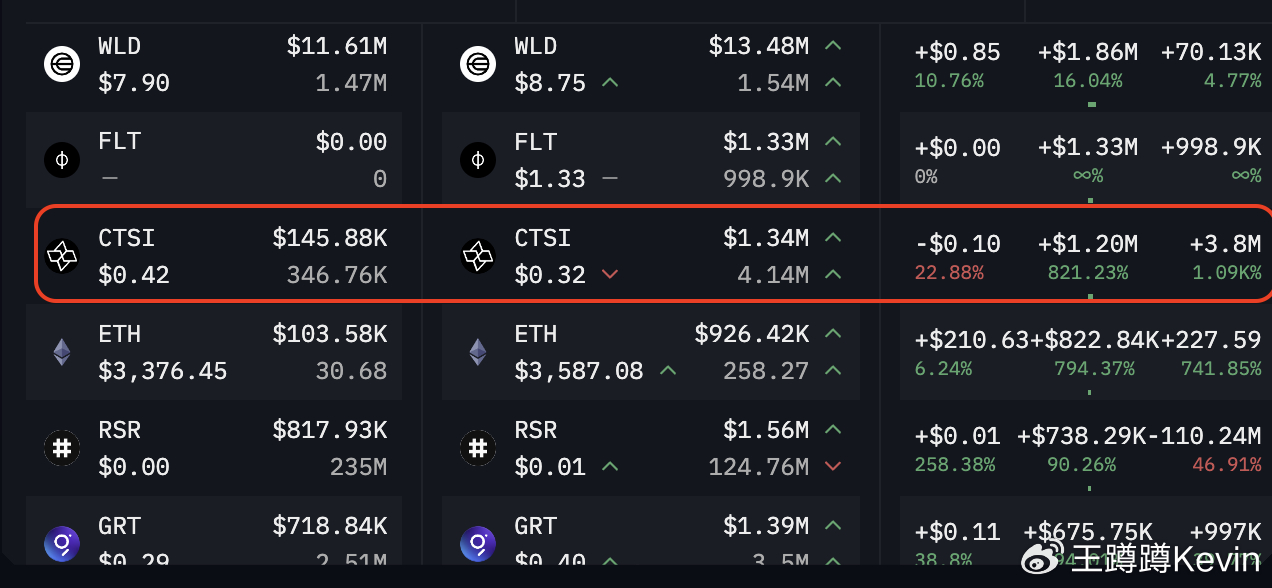Viewport: 1272px width, 588px height.
Task: Click the ETH diamond icon in middle column
Action: coord(478,352)
